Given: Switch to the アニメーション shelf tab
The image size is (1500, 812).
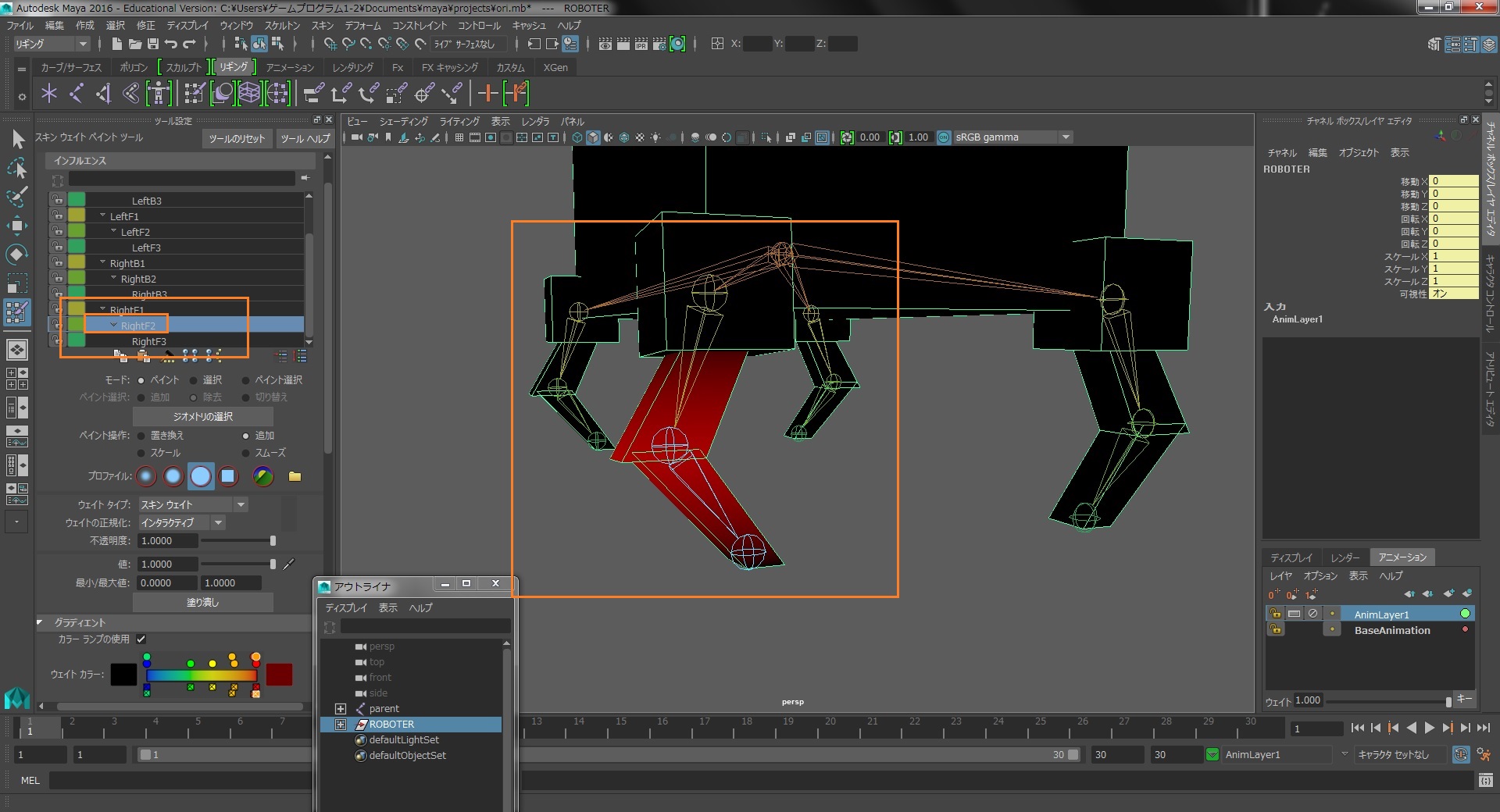Looking at the screenshot, I should [290, 68].
